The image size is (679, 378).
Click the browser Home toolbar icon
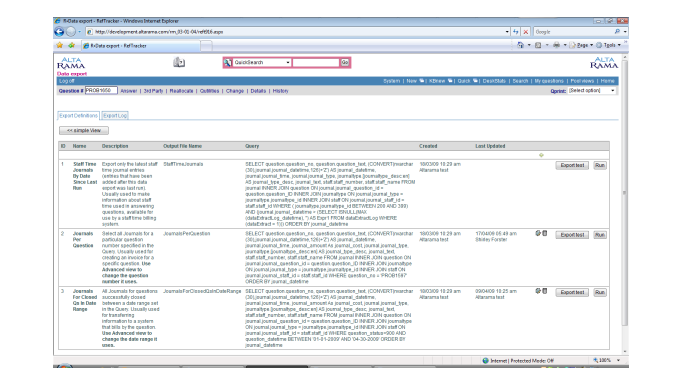click(521, 45)
